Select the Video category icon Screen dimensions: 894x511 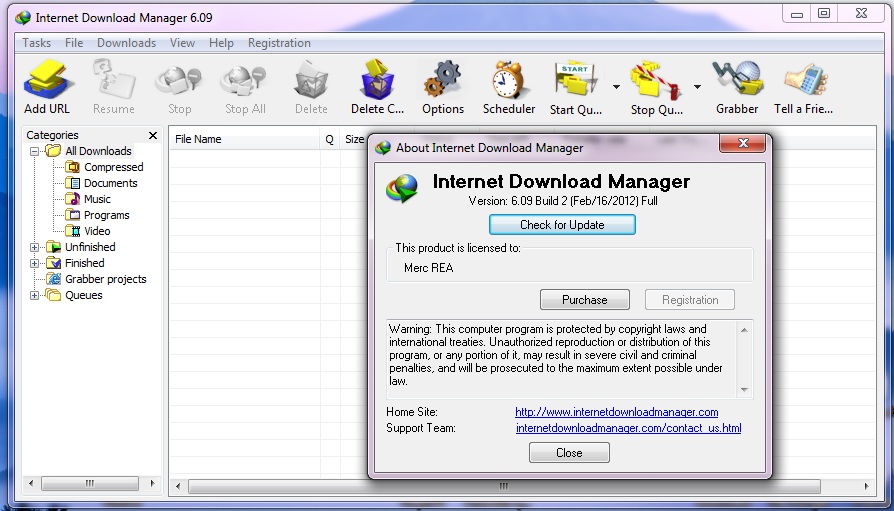(x=72, y=231)
